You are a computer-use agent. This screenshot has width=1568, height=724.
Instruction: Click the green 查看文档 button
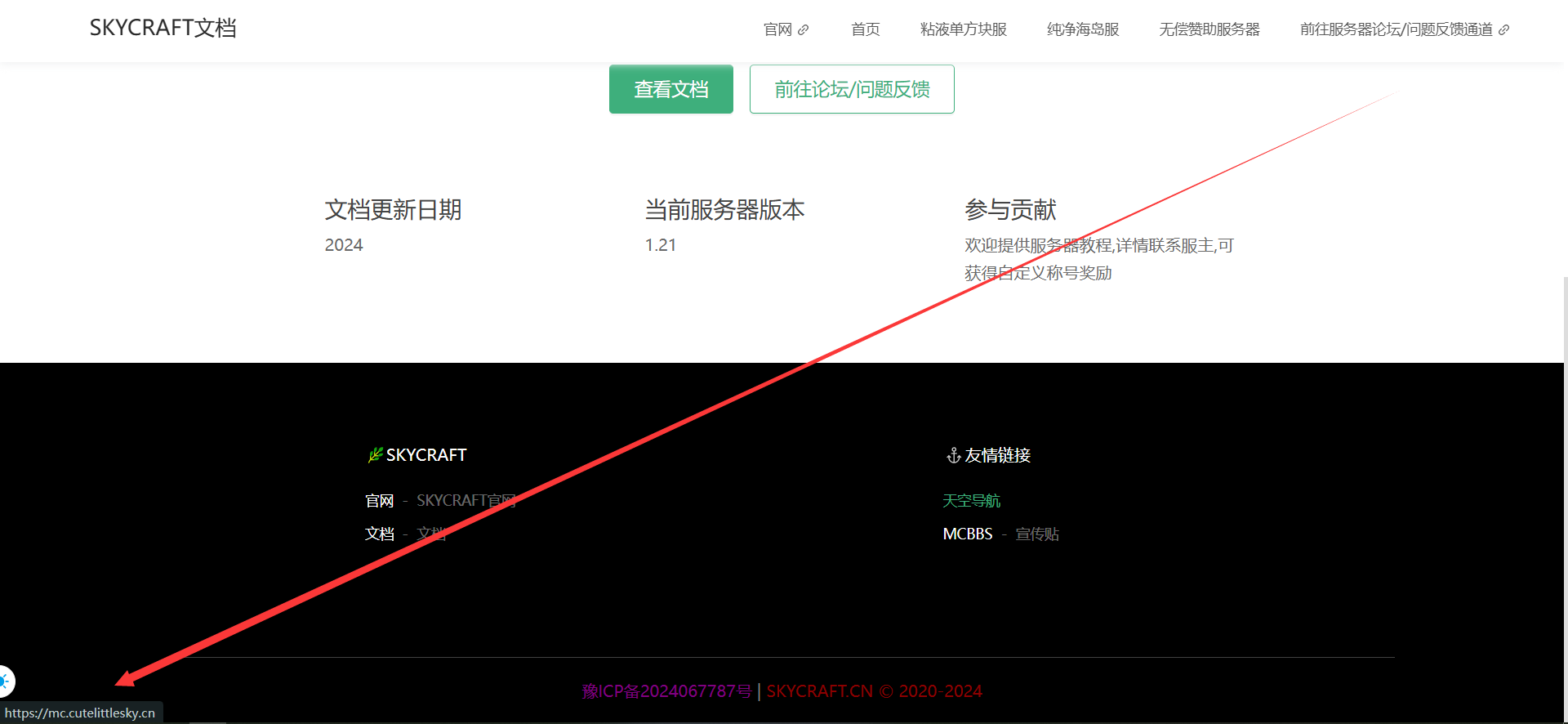point(671,89)
